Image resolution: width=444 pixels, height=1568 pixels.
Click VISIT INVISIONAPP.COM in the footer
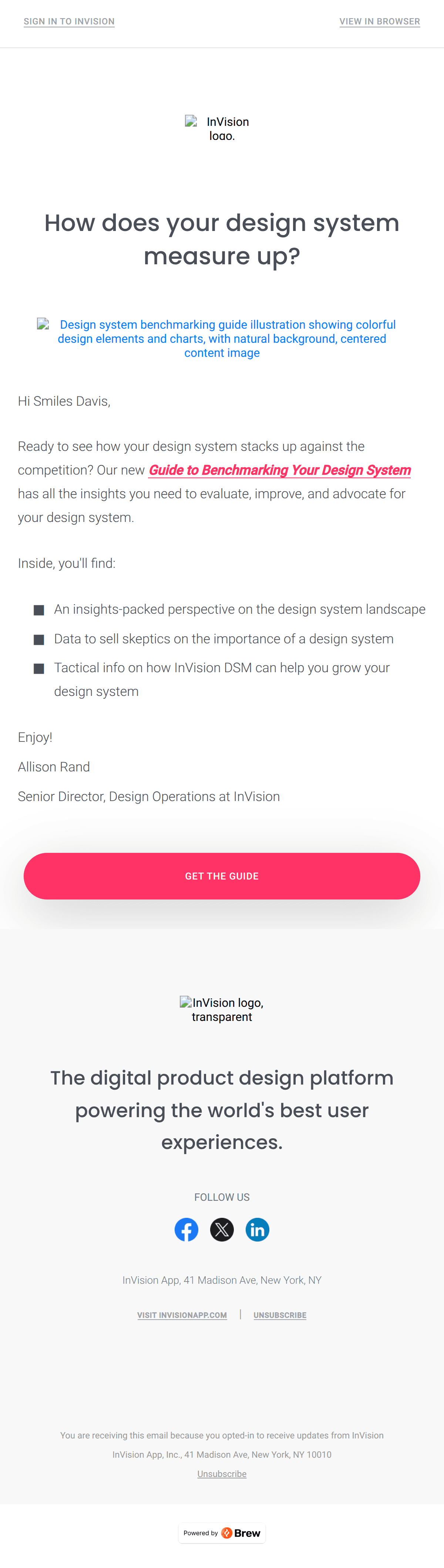click(182, 1316)
